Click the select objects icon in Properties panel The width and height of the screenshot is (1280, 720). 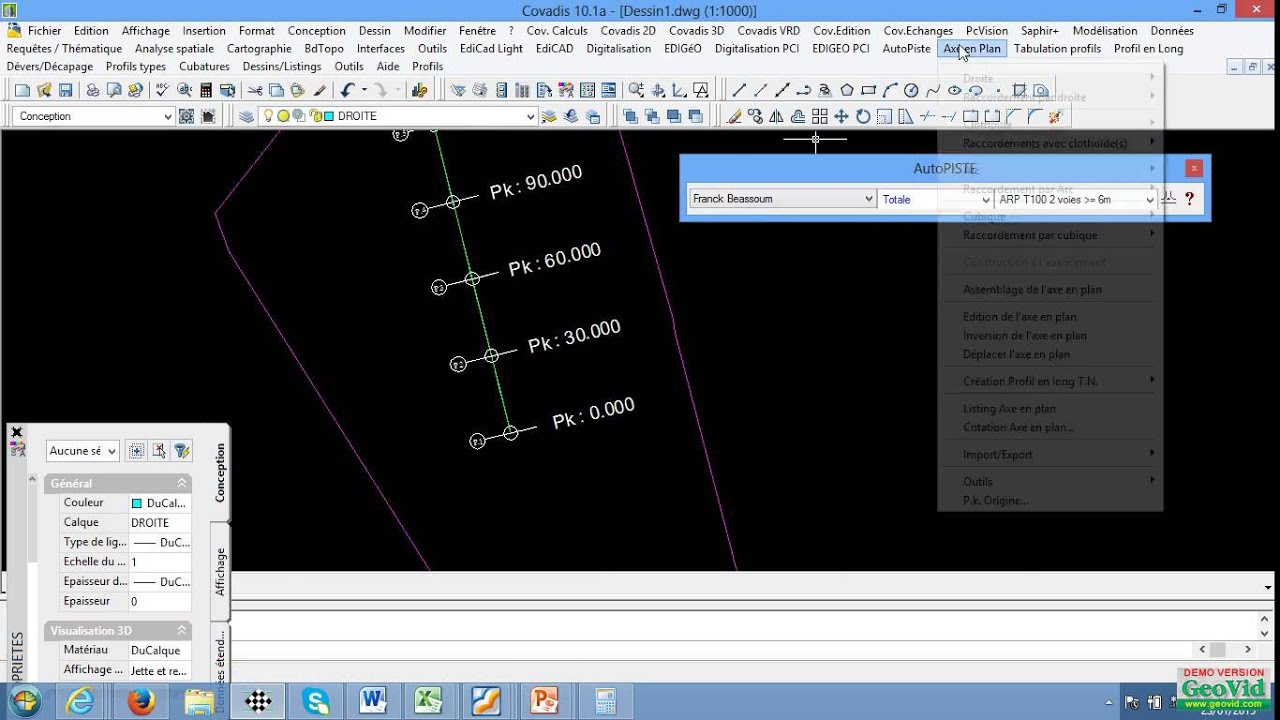(159, 451)
